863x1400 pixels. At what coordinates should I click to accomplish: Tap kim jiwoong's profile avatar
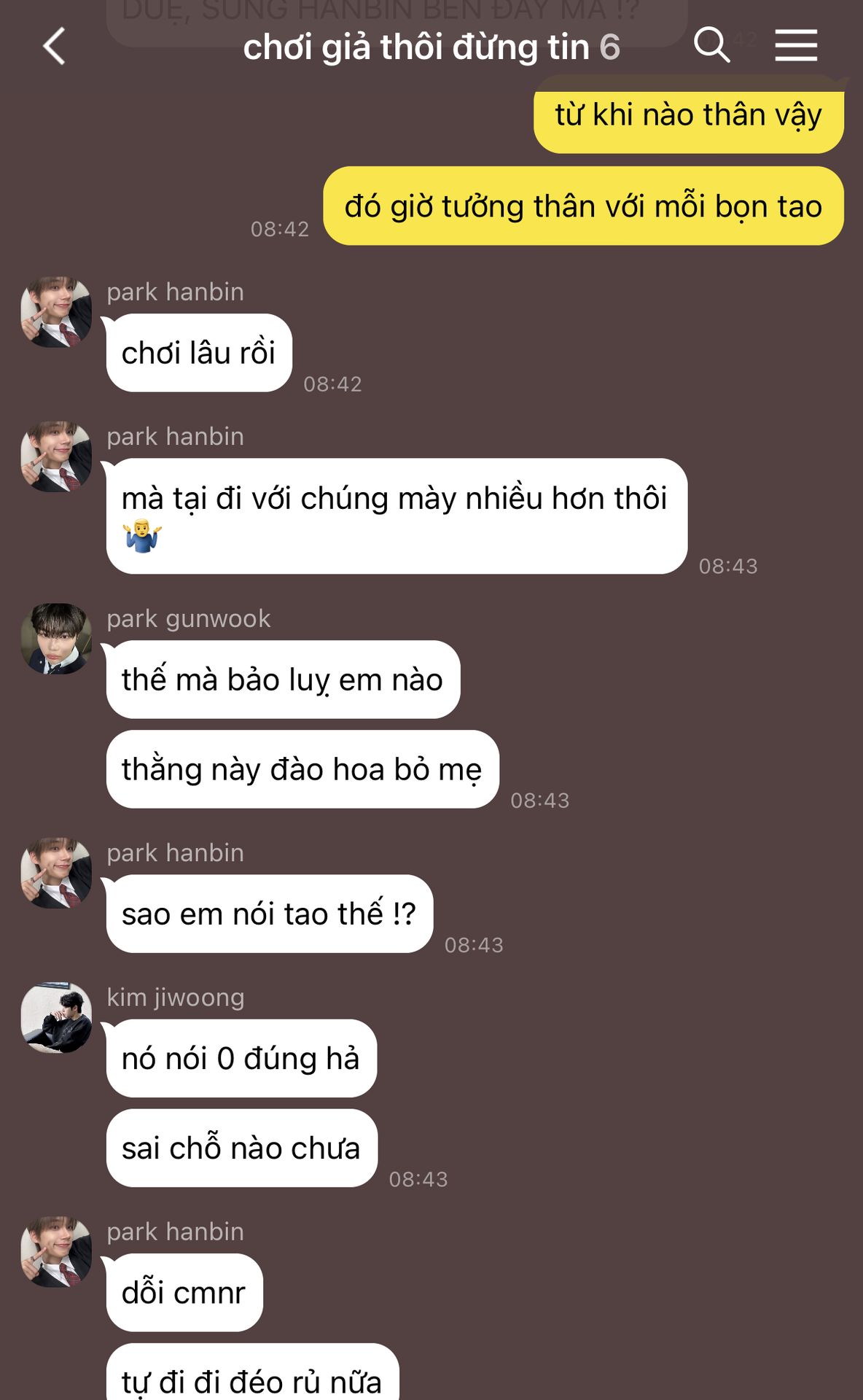[x=56, y=1017]
